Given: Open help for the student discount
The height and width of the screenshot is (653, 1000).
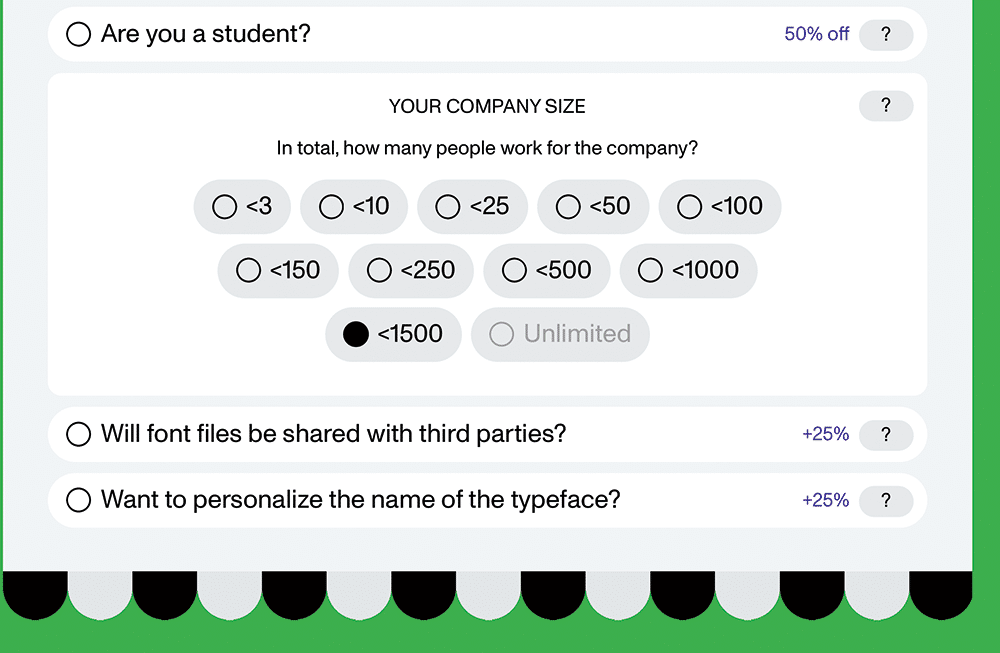Looking at the screenshot, I should click(885, 34).
